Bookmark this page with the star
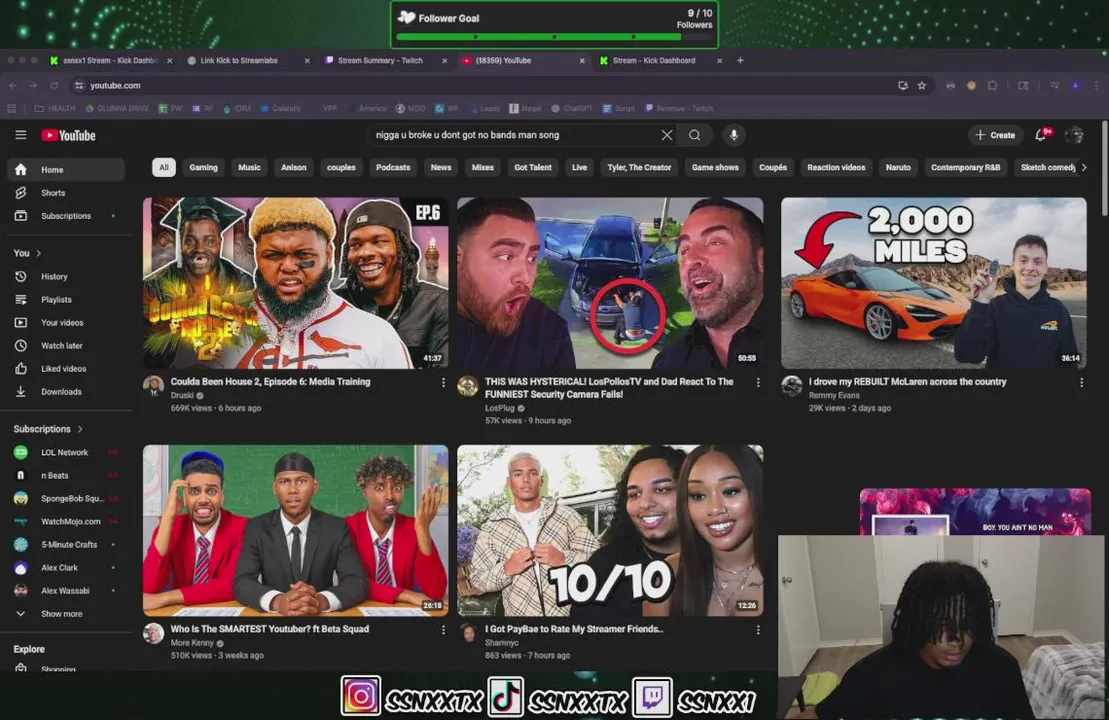The width and height of the screenshot is (1109, 720). click(x=922, y=86)
